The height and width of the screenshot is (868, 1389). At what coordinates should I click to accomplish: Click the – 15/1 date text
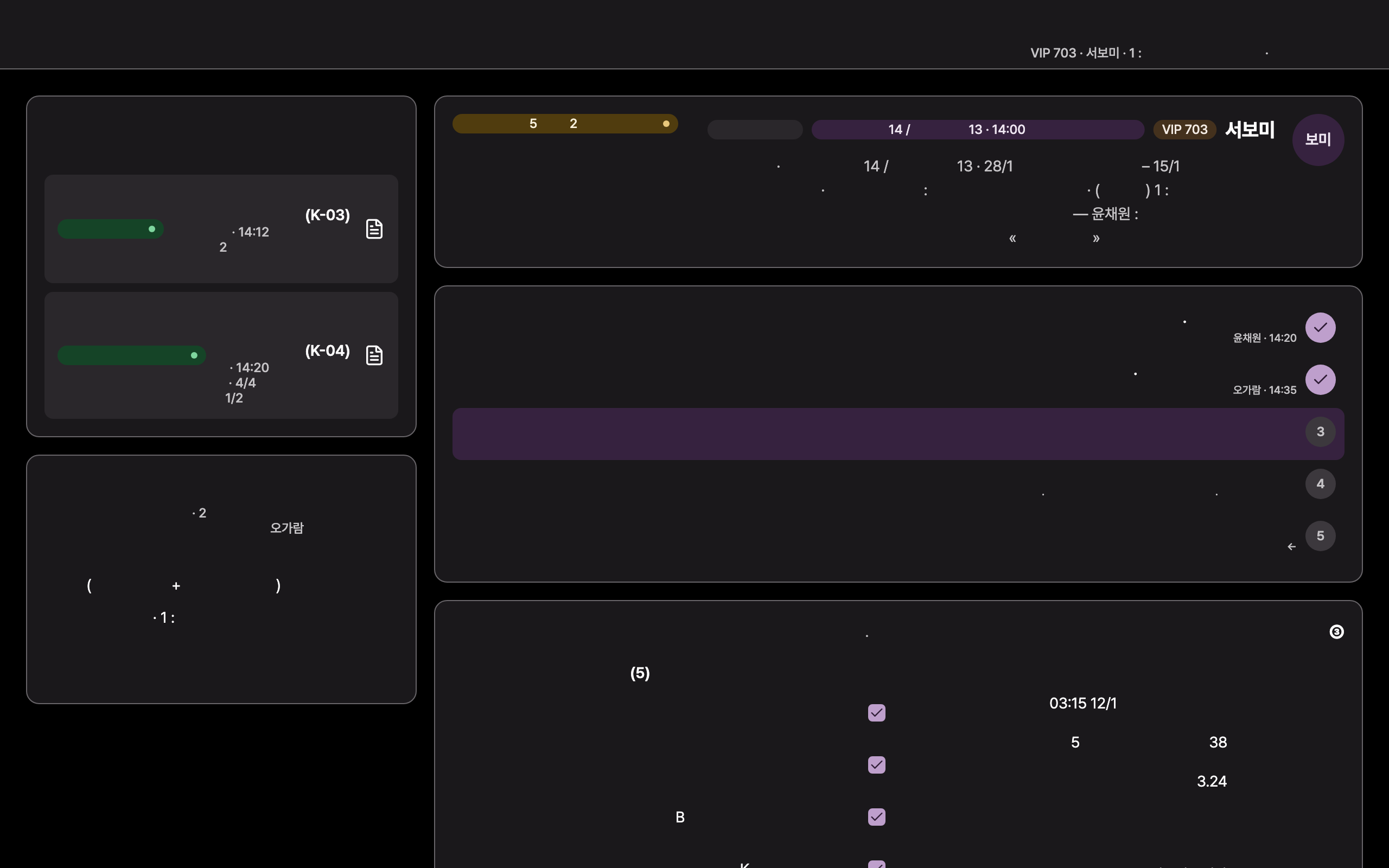[1161, 167]
